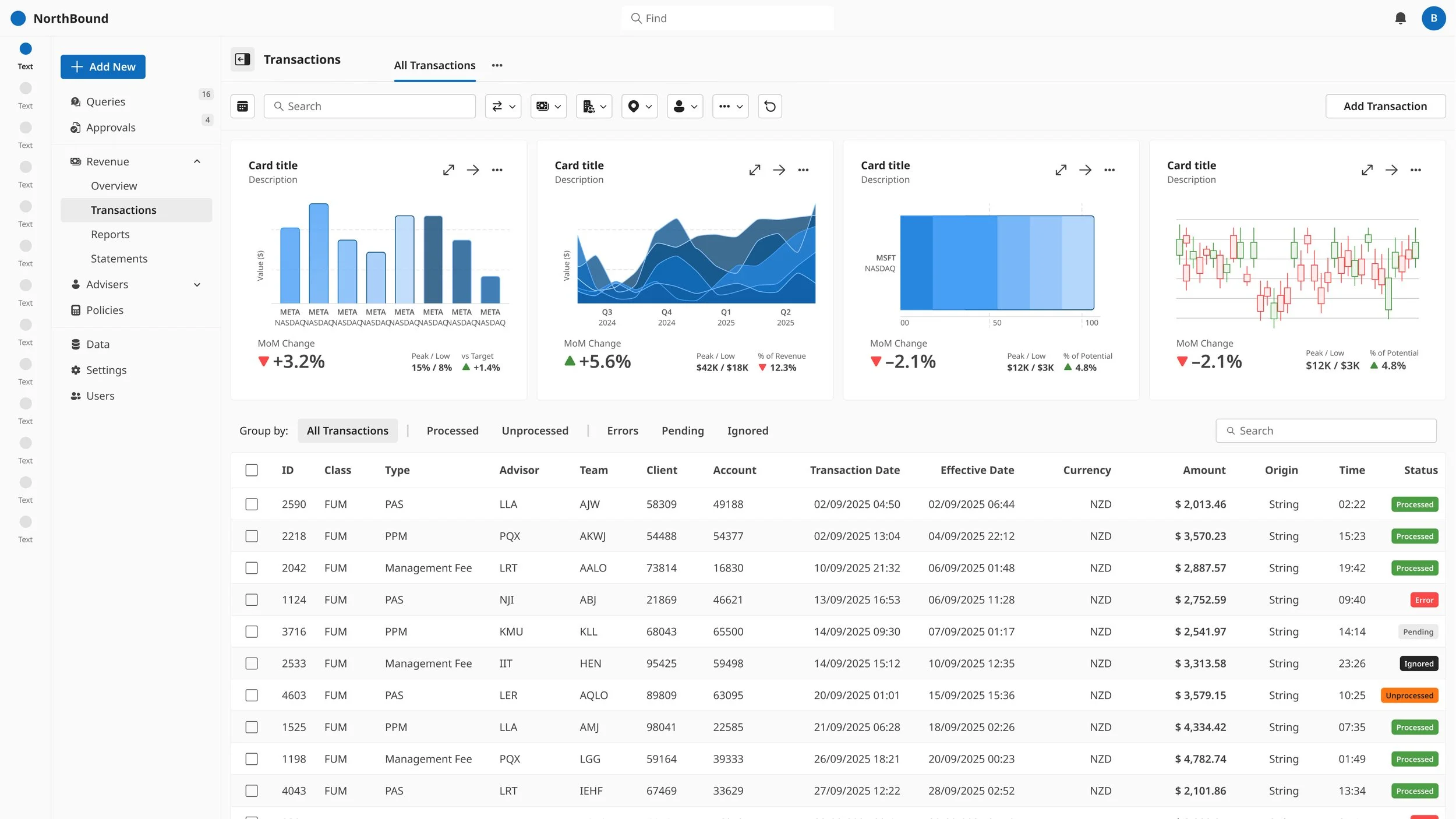Open the transfer-arrows filter dropdown
Image resolution: width=1456 pixels, height=819 pixels.
[x=503, y=106]
